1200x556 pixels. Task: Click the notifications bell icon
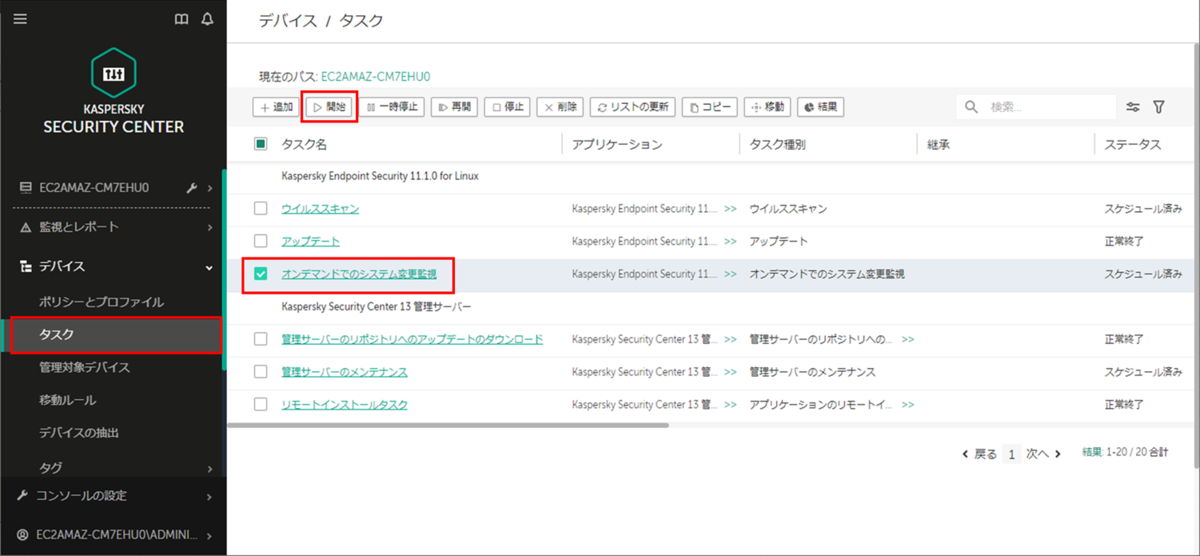[x=207, y=19]
